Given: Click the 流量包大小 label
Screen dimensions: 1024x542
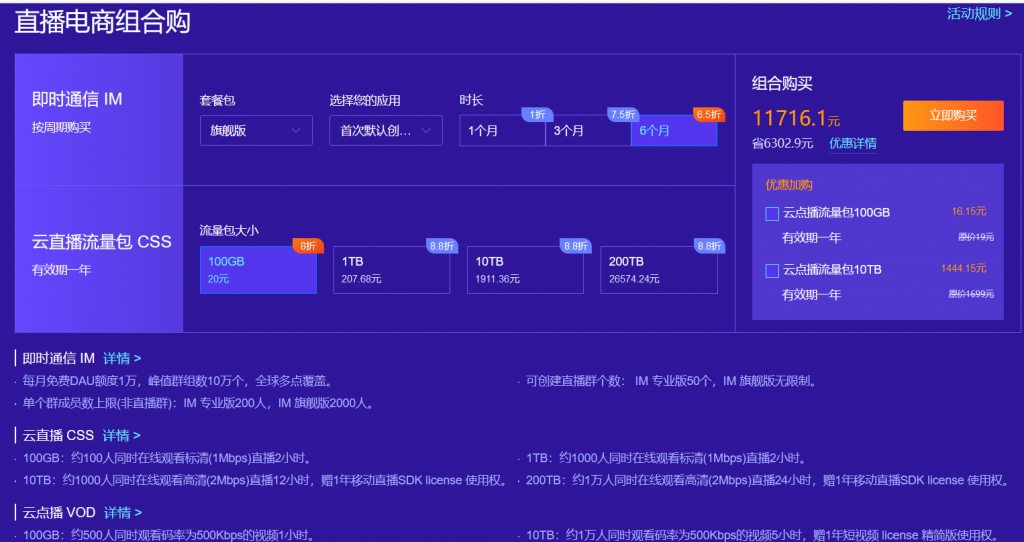Looking at the screenshot, I should pos(229,231).
